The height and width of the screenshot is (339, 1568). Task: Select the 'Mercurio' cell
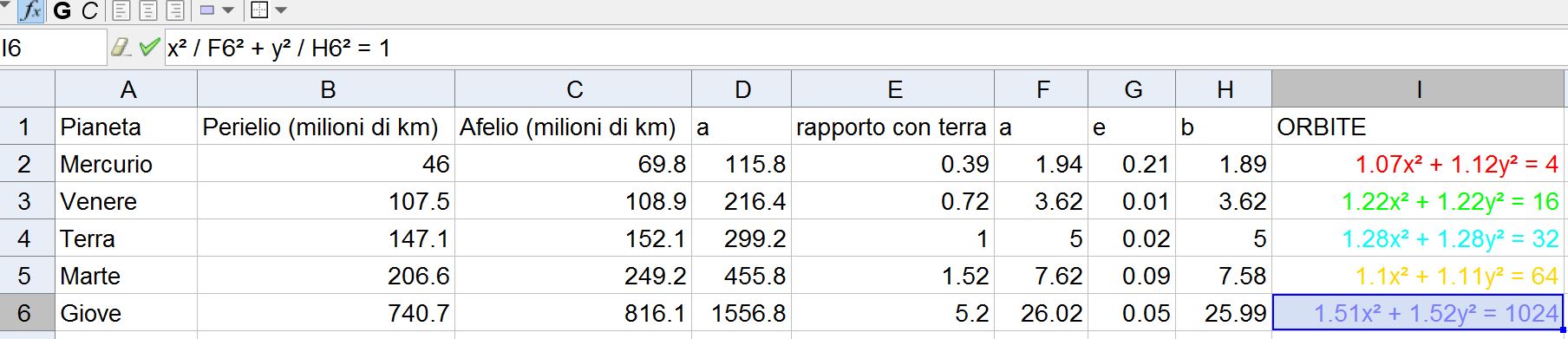[x=127, y=164]
